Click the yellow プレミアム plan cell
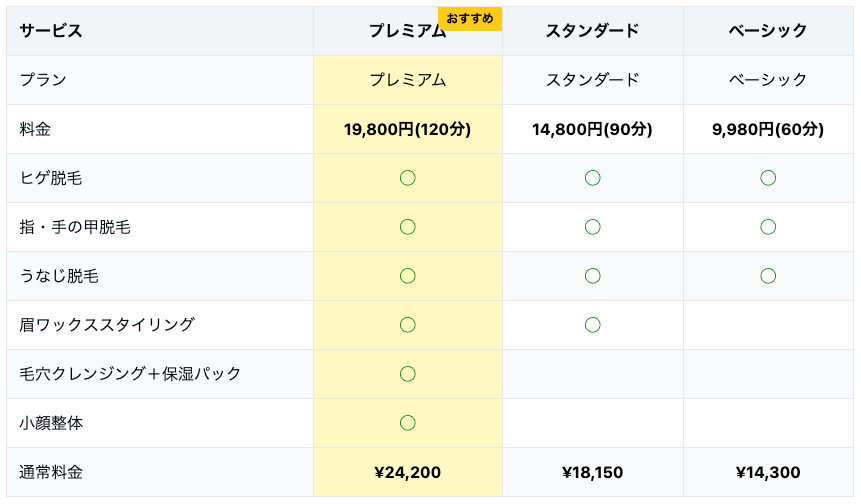The width and height of the screenshot is (861, 504). [407, 80]
